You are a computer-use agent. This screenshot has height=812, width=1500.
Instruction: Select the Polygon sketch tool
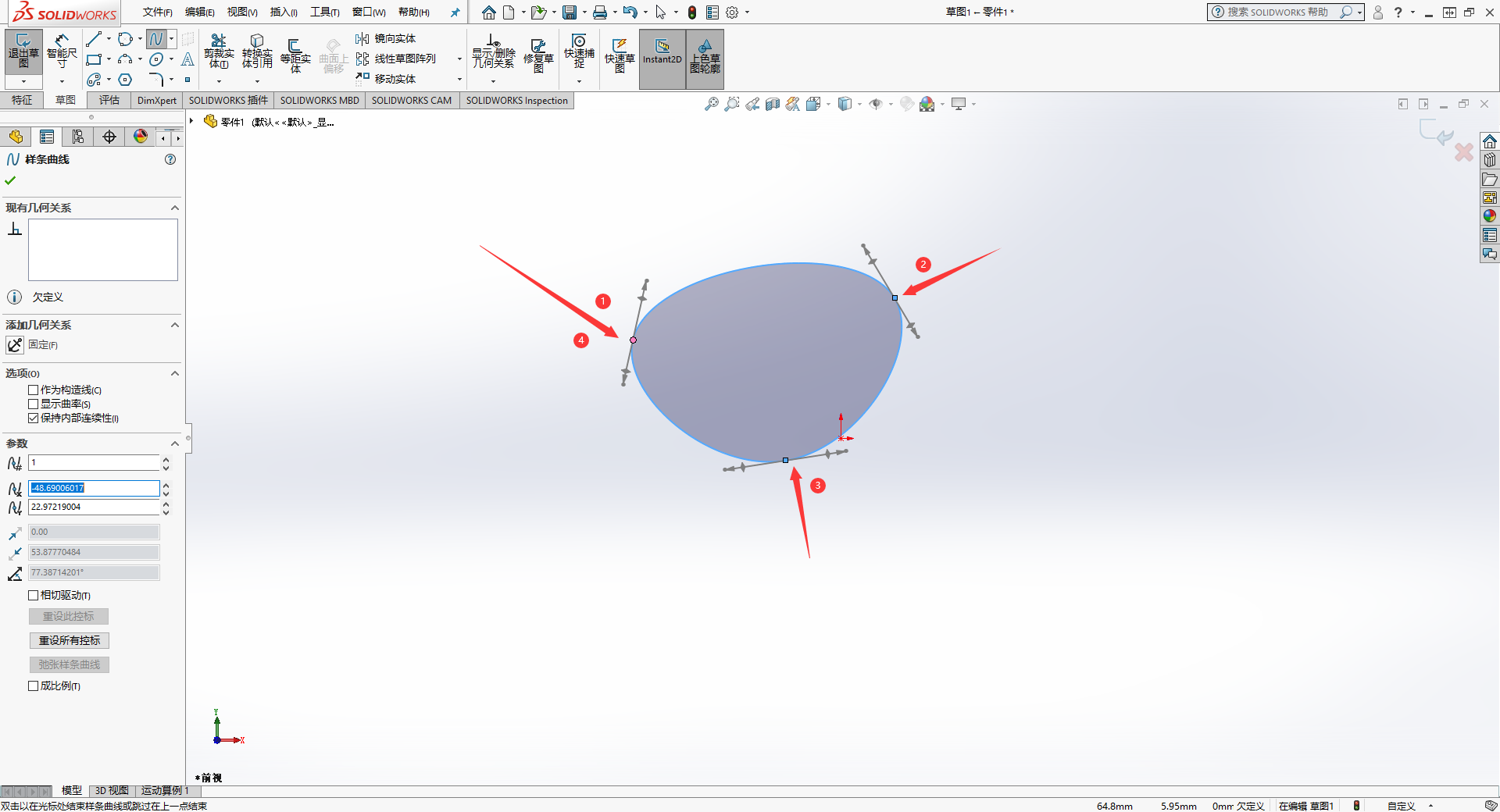125,80
